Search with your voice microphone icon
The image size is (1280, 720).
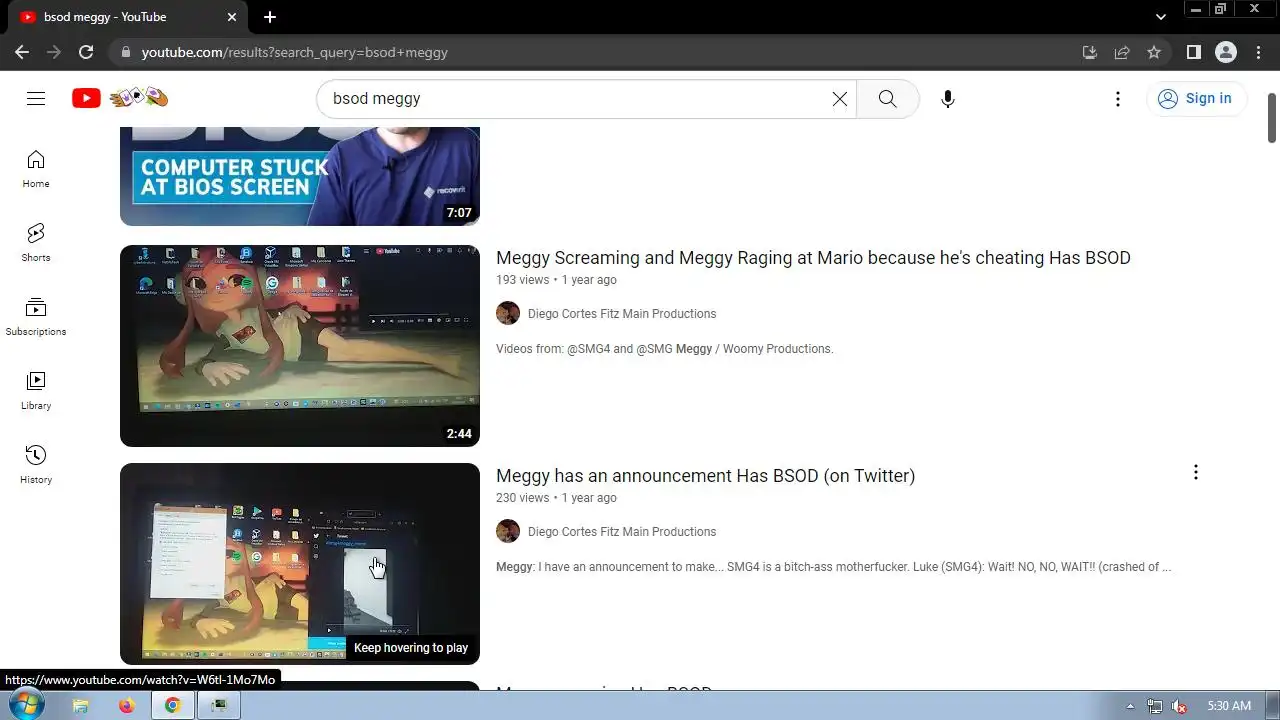coord(948,99)
